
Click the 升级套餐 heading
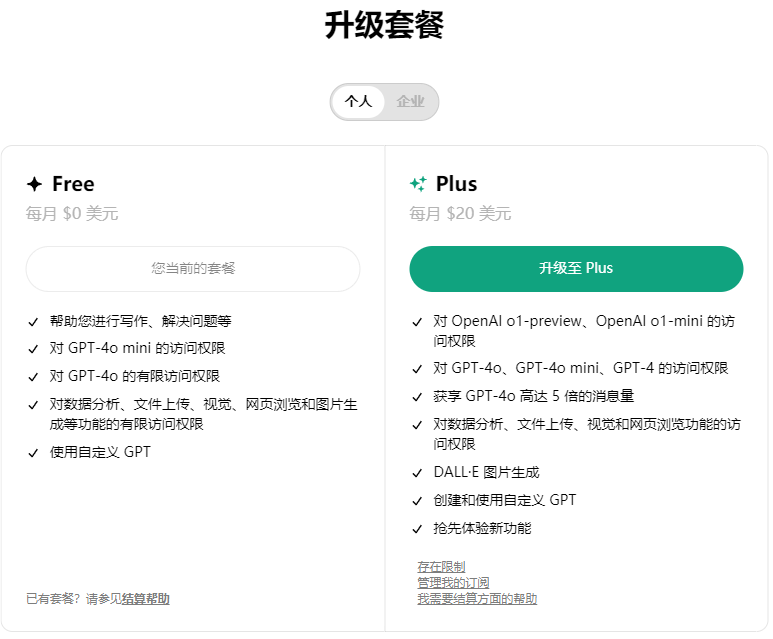point(385,25)
